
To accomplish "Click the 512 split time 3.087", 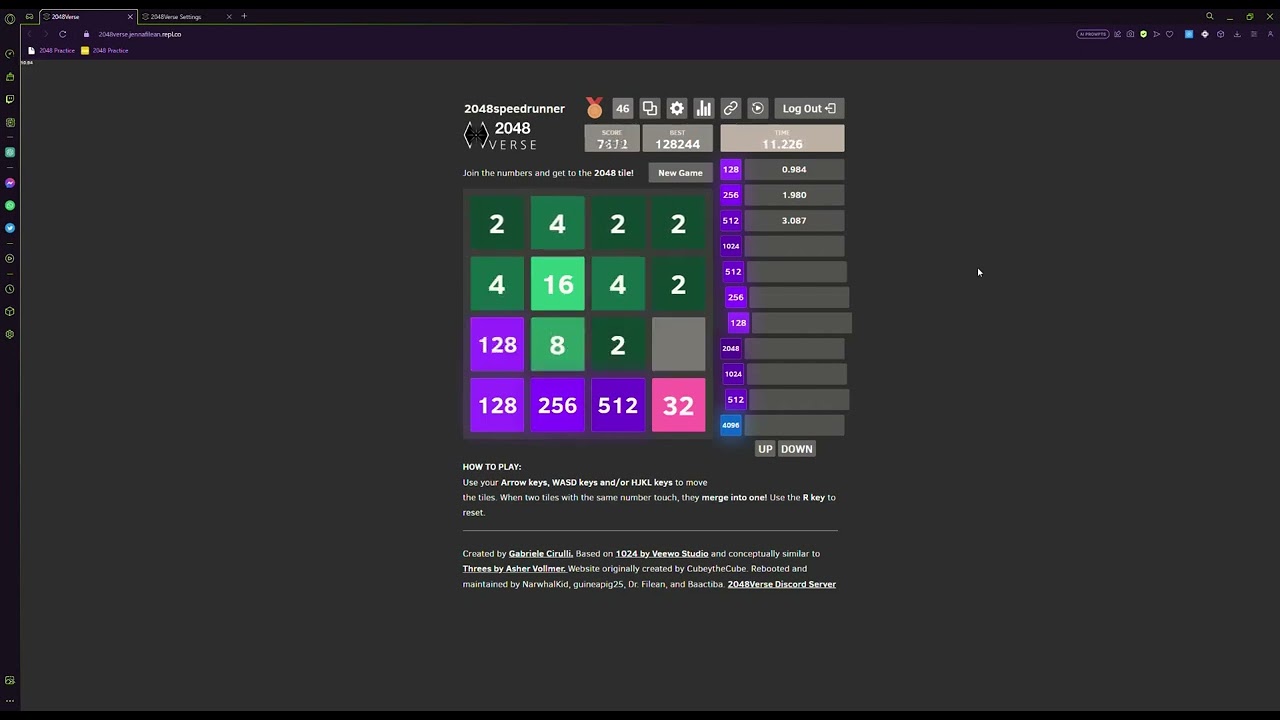I will click(794, 220).
